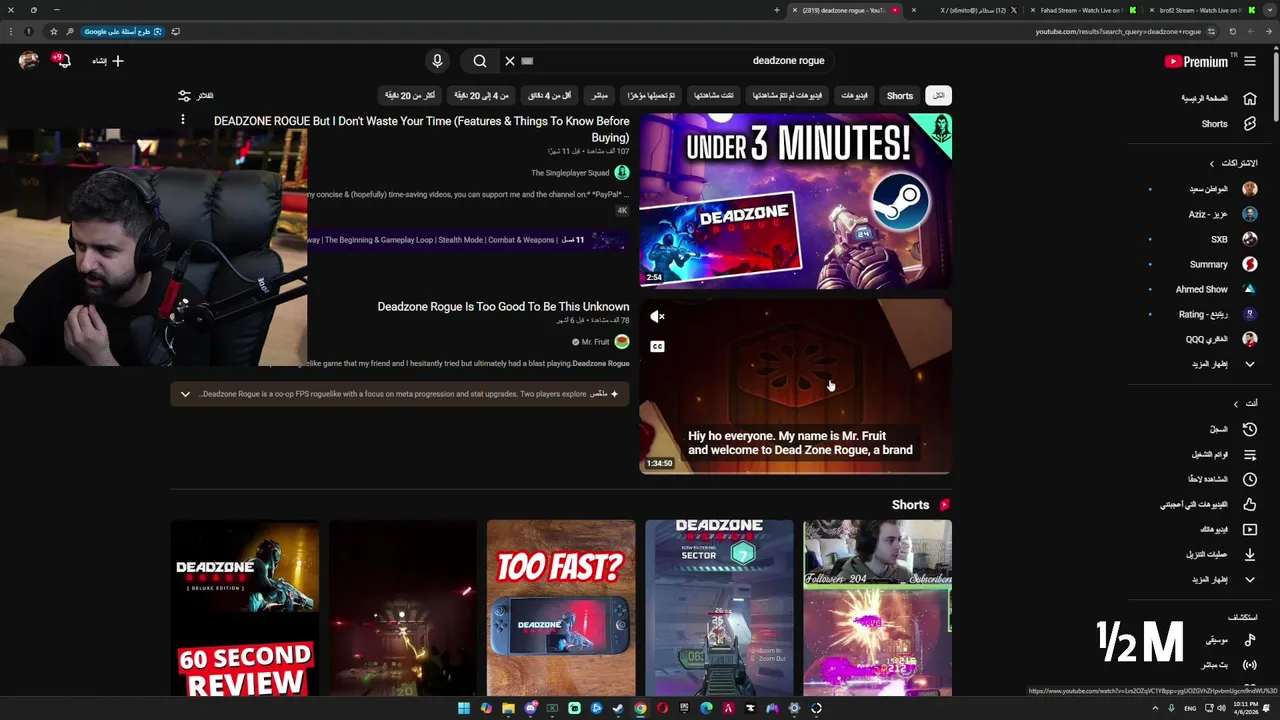Image resolution: width=1280 pixels, height=720 pixels.
Task: Open The Singleplayer Squad channel name
Action: (x=570, y=173)
